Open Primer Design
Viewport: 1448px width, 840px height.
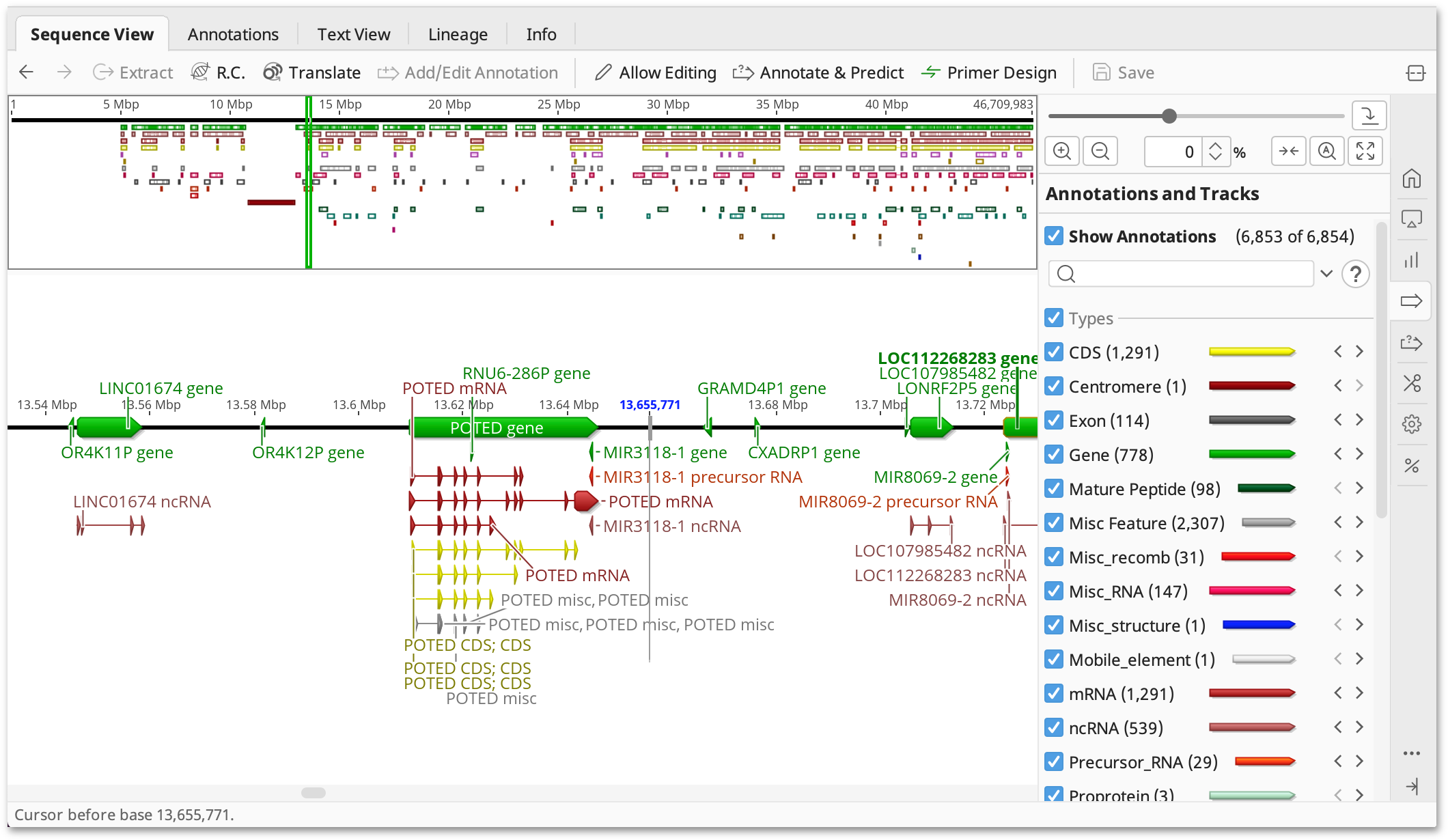(x=989, y=72)
